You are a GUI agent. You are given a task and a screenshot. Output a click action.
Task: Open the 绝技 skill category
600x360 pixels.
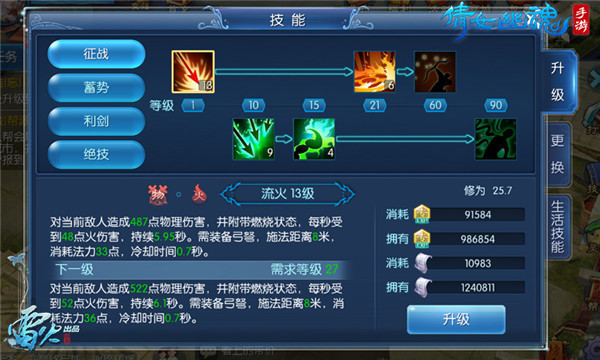point(96,155)
